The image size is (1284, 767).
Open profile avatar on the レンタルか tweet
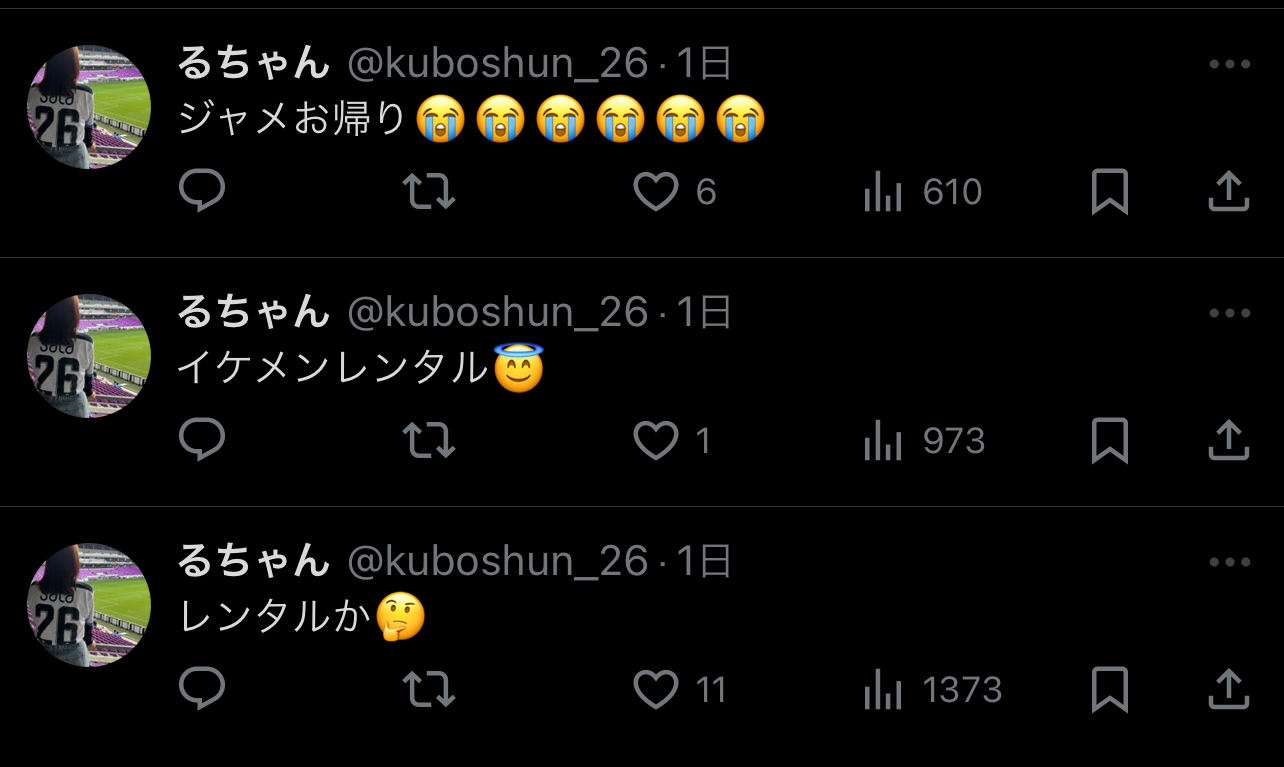coord(89,605)
